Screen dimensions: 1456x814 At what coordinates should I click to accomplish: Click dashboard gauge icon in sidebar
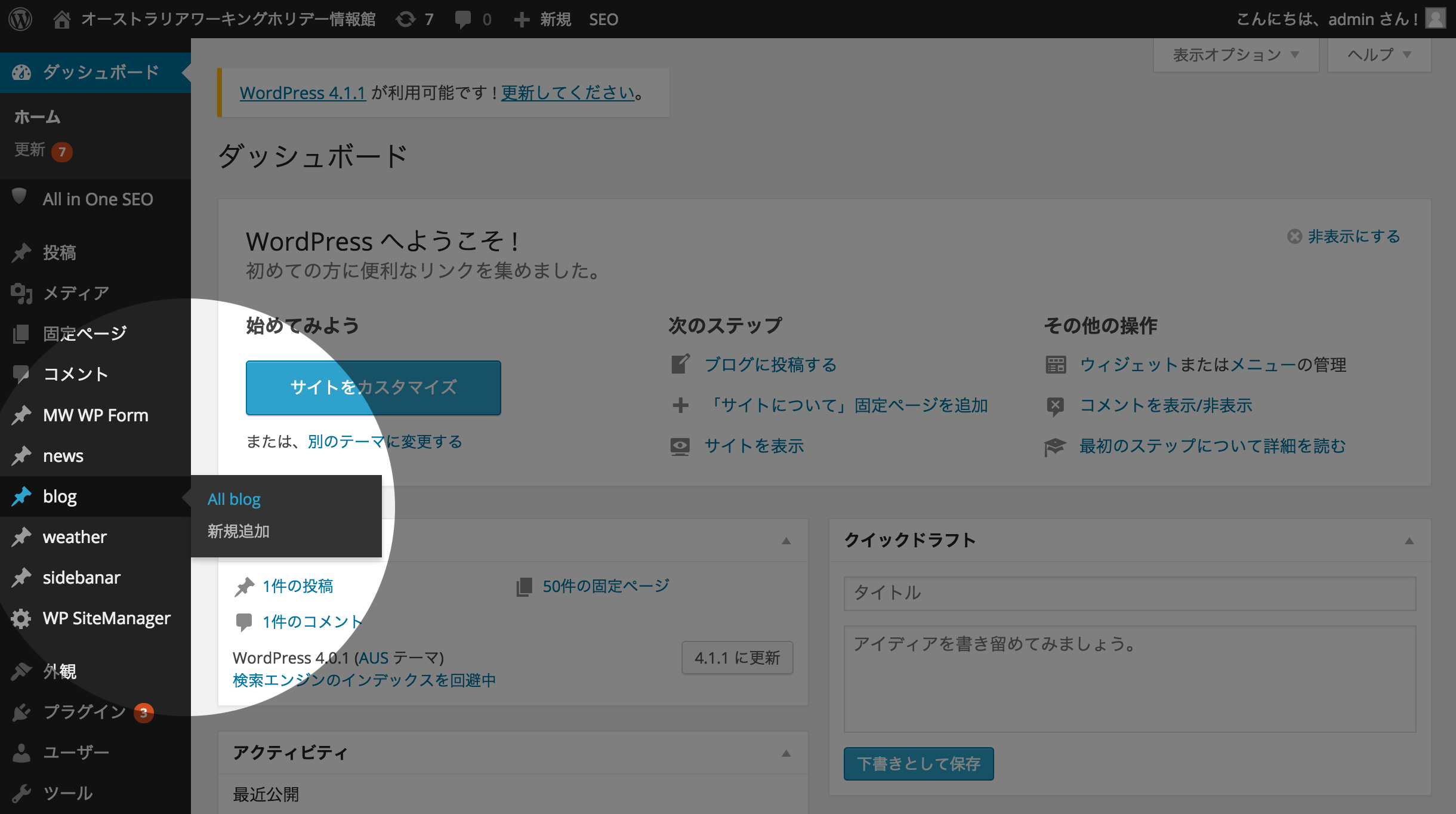(x=21, y=72)
